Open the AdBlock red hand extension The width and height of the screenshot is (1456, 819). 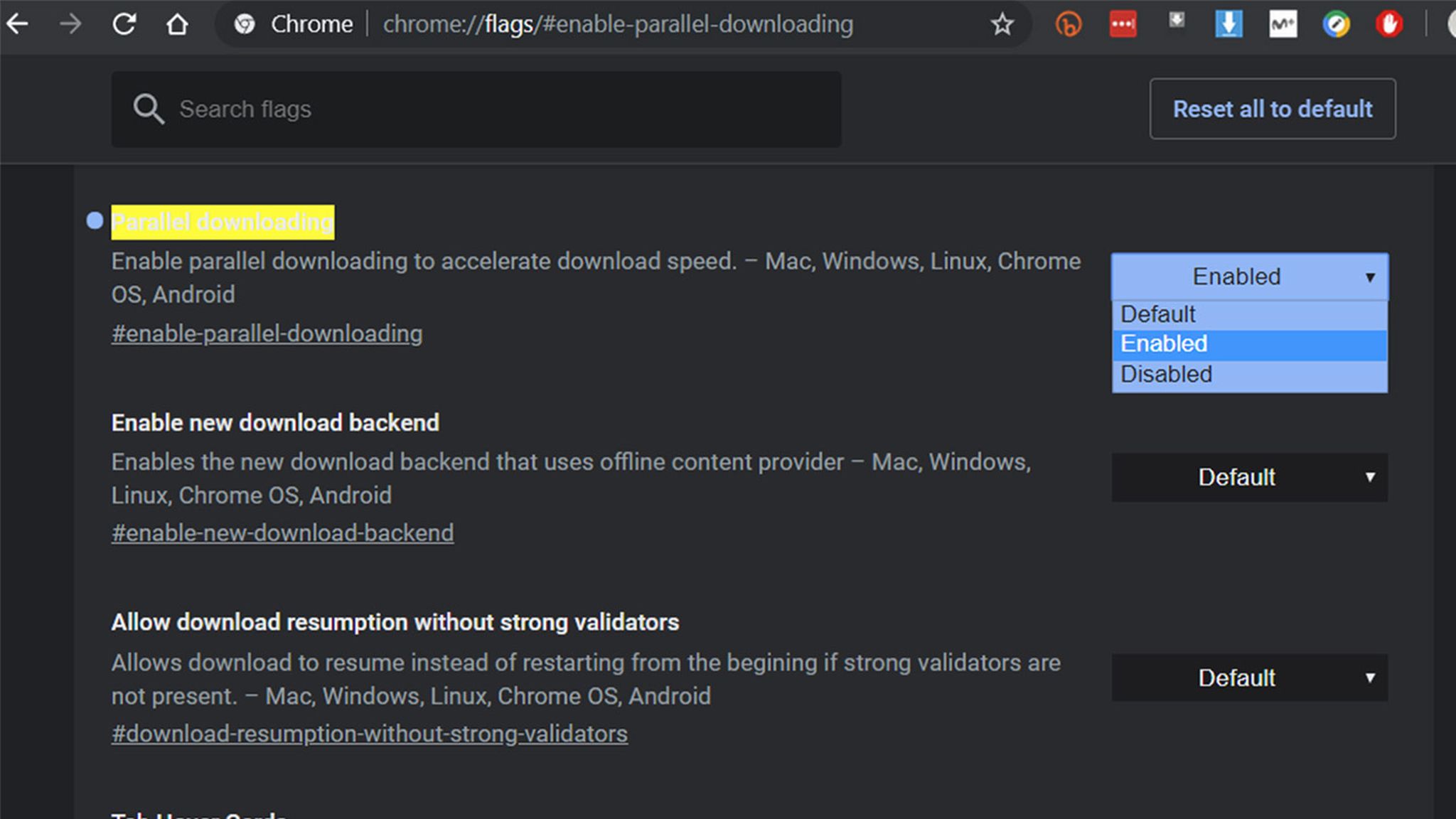click(x=1388, y=23)
